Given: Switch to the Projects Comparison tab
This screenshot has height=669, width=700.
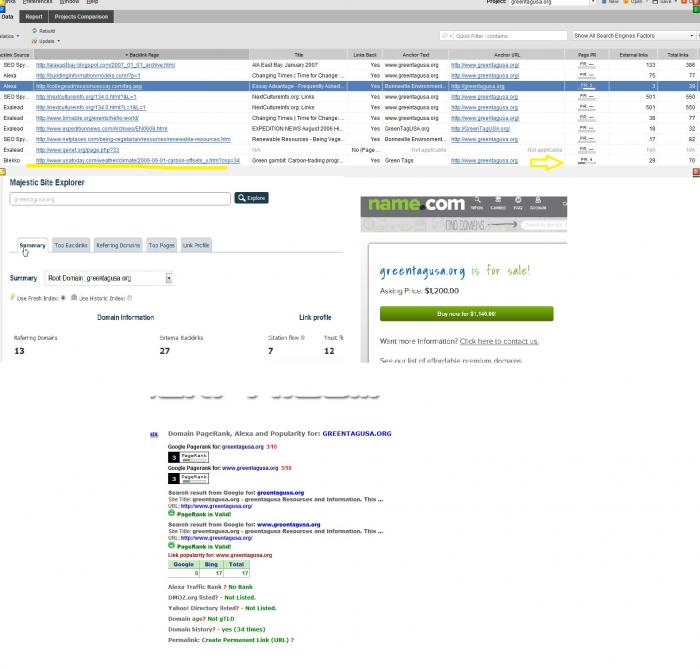Looking at the screenshot, I should [81, 17].
